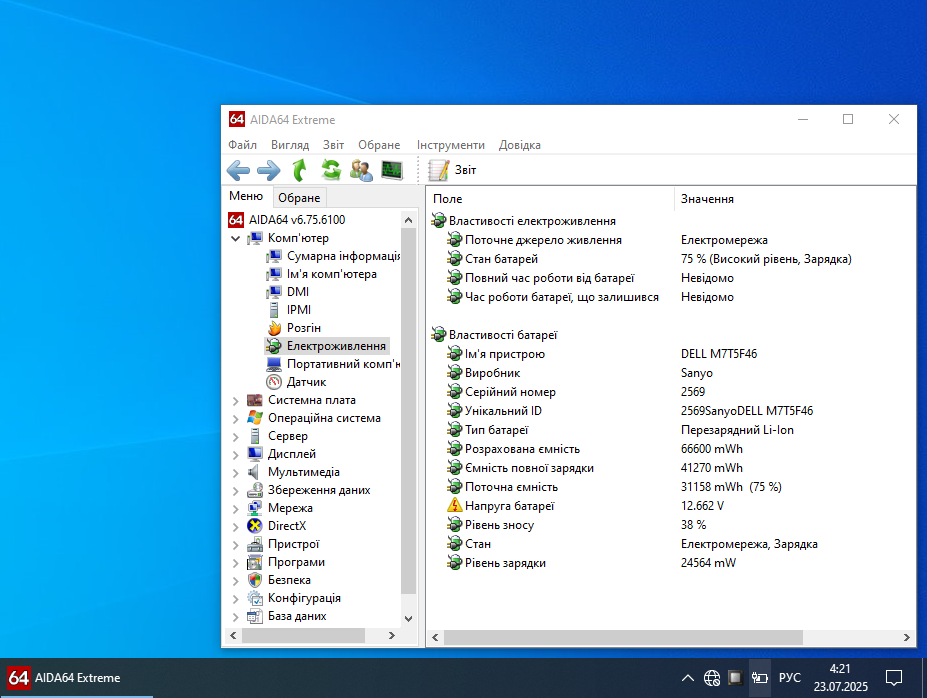Expand the DirectX tree node
The width and height of the screenshot is (927, 698).
point(236,526)
